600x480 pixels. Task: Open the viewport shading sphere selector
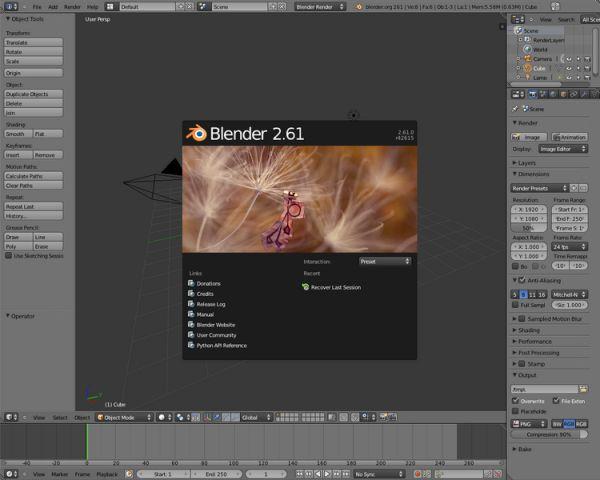pos(165,417)
